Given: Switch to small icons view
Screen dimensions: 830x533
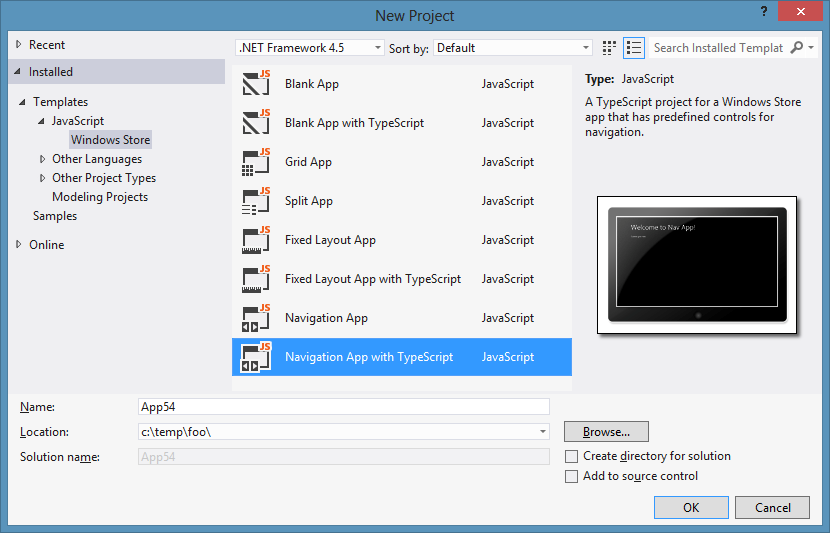Looking at the screenshot, I should click(609, 48).
